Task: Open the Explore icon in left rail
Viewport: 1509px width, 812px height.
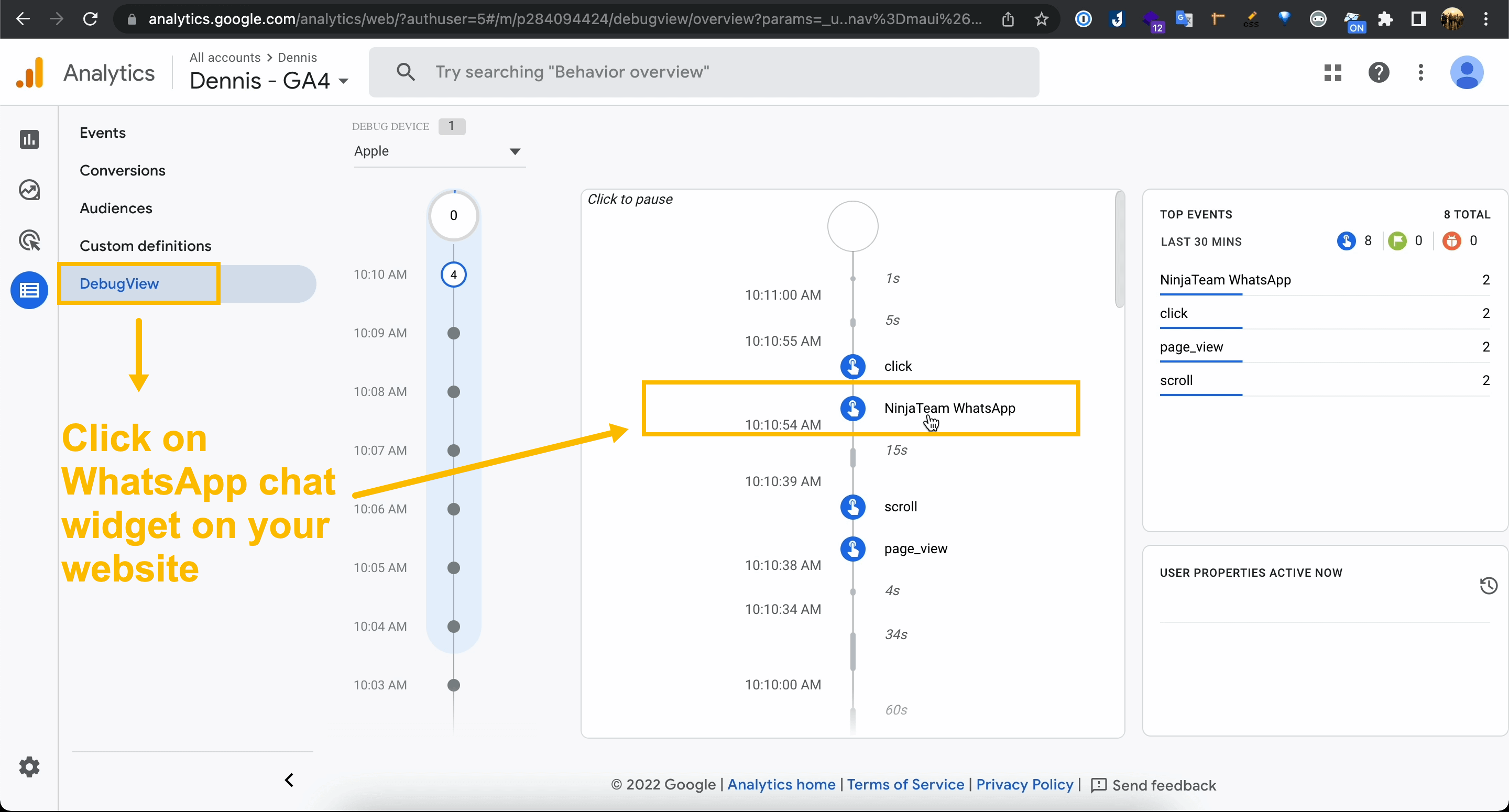Action: pyautogui.click(x=29, y=190)
